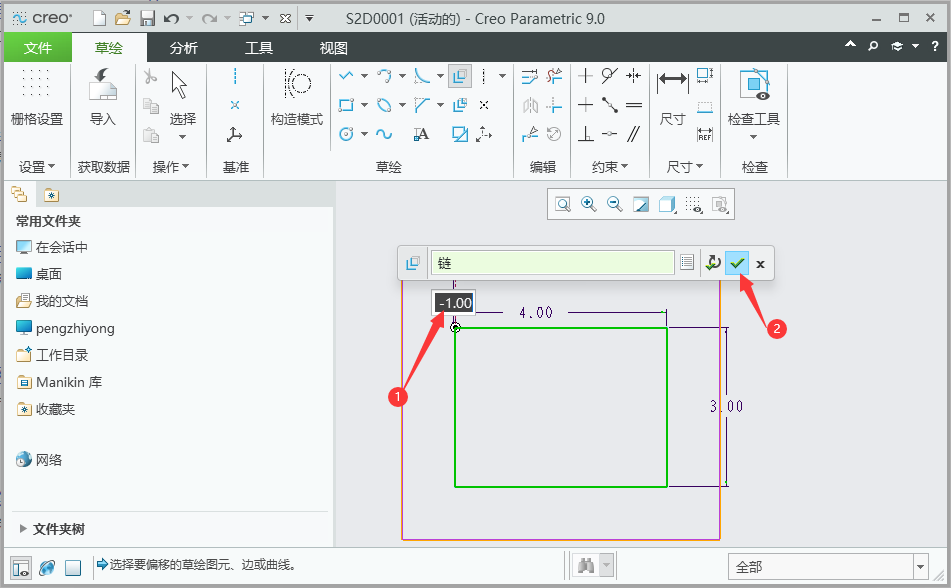Open the Circle tool dropdown arrow
The width and height of the screenshot is (951, 588).
click(x=364, y=134)
